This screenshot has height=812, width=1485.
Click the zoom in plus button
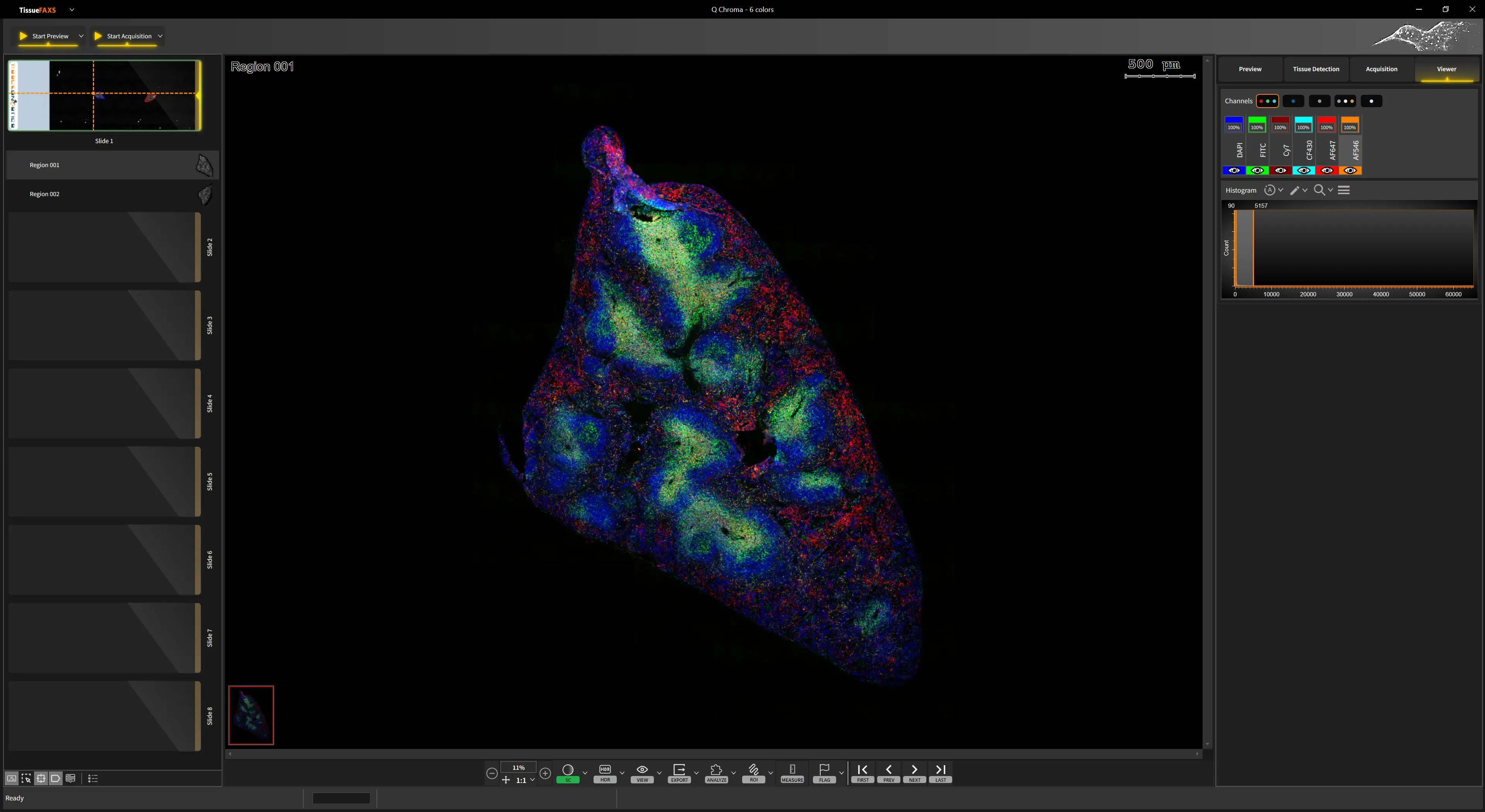tap(545, 773)
